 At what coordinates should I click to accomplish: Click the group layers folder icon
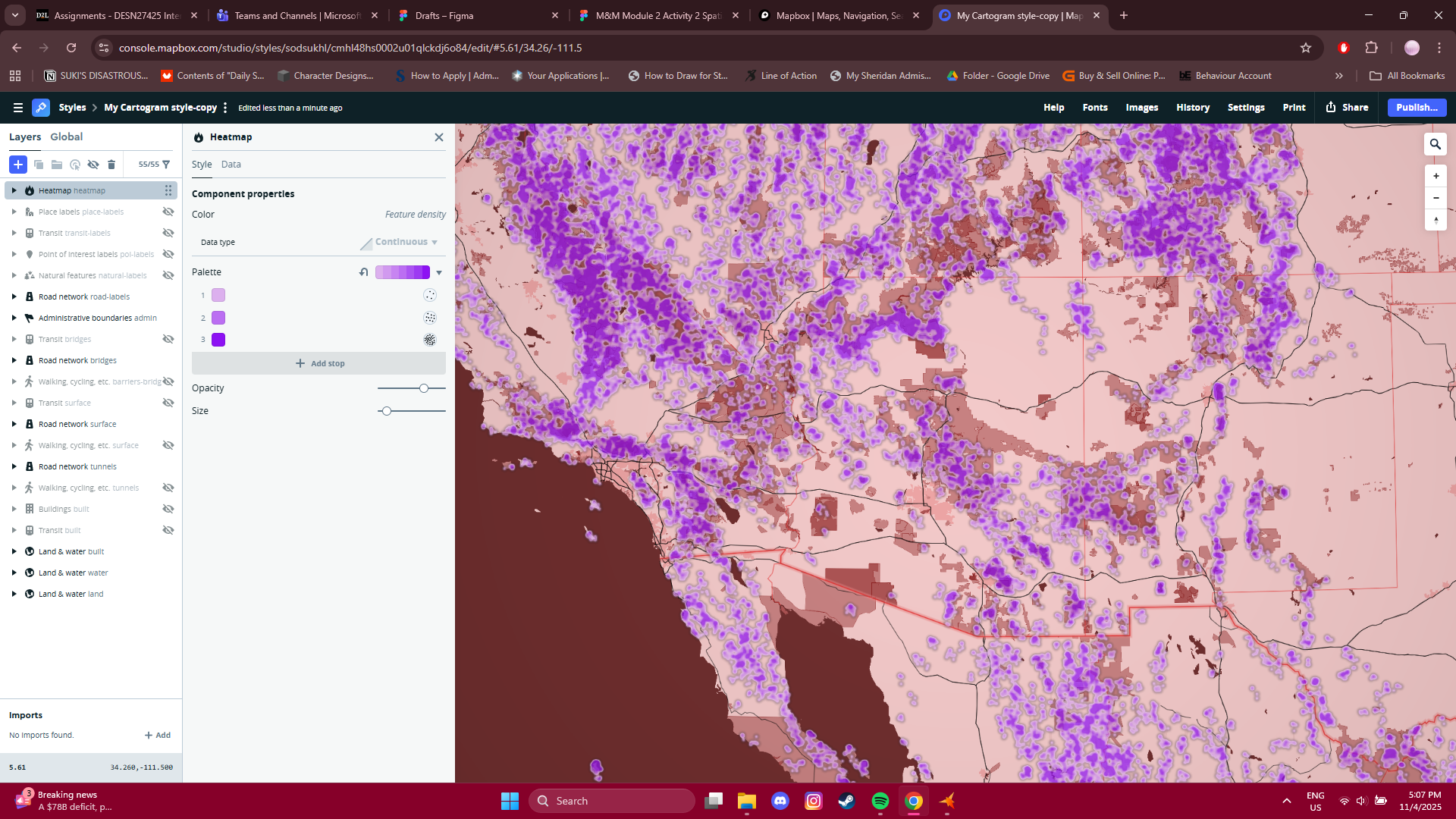[x=57, y=165]
